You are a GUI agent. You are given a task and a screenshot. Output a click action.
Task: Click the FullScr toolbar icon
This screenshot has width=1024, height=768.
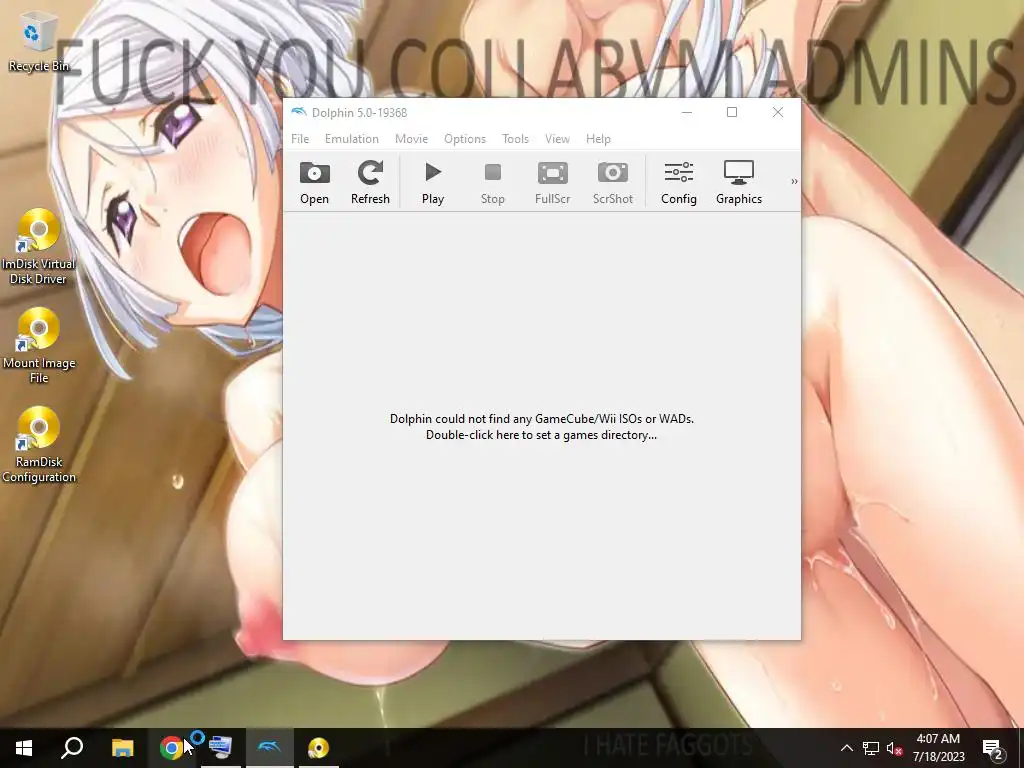(552, 182)
